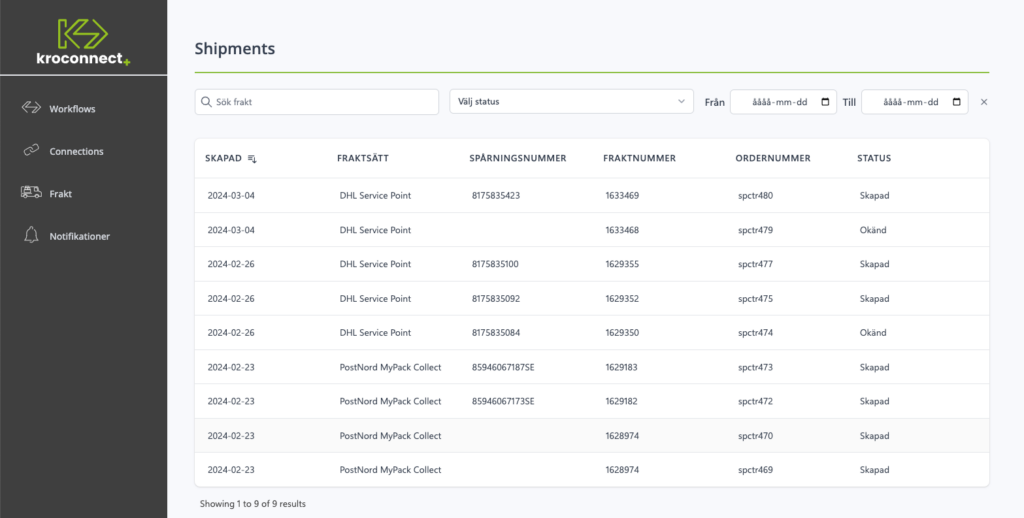The image size is (1024, 518).
Task: Expand the Välj status dropdown
Action: (571, 102)
